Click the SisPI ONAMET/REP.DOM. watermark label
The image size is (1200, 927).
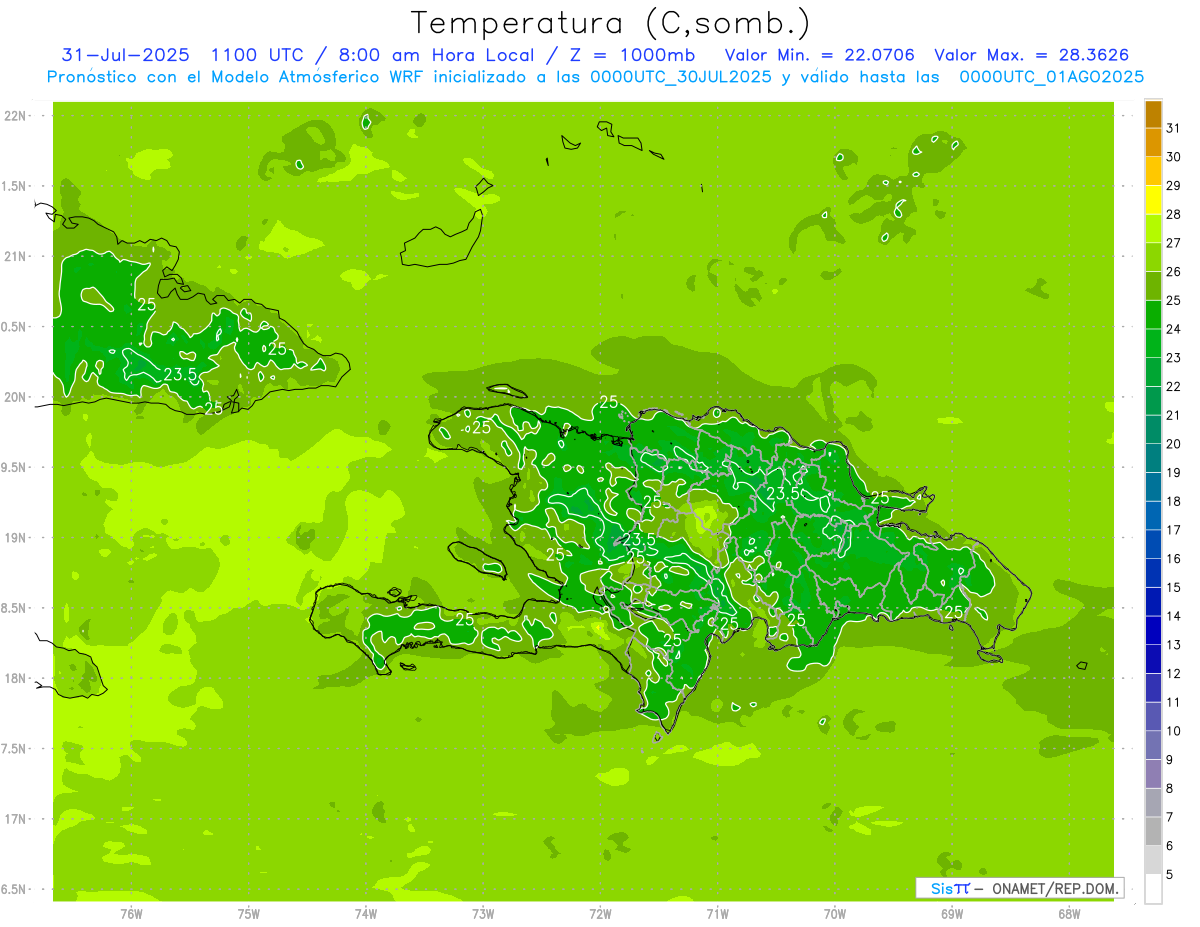point(1019,888)
